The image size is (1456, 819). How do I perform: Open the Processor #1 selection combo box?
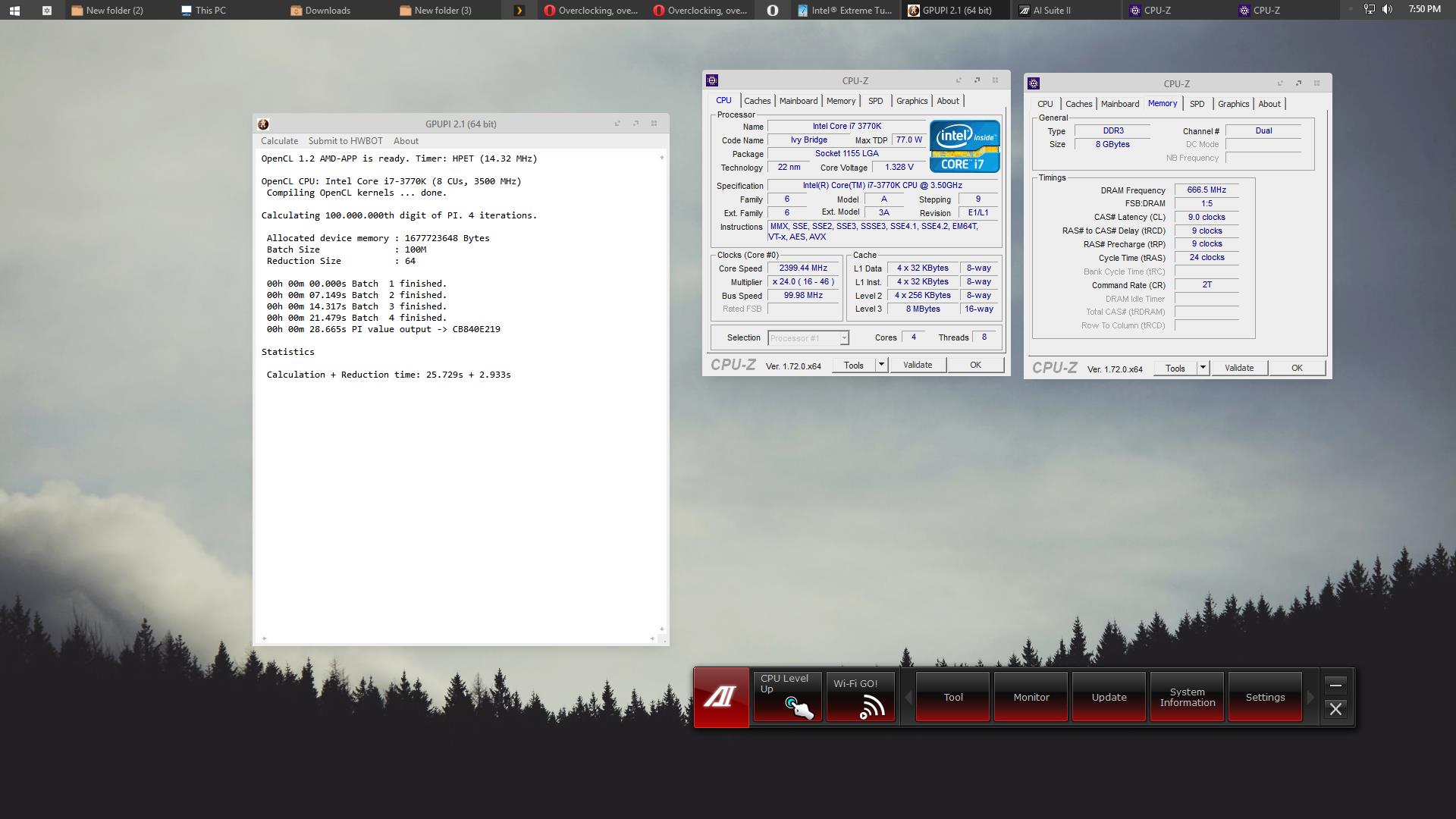tap(808, 338)
